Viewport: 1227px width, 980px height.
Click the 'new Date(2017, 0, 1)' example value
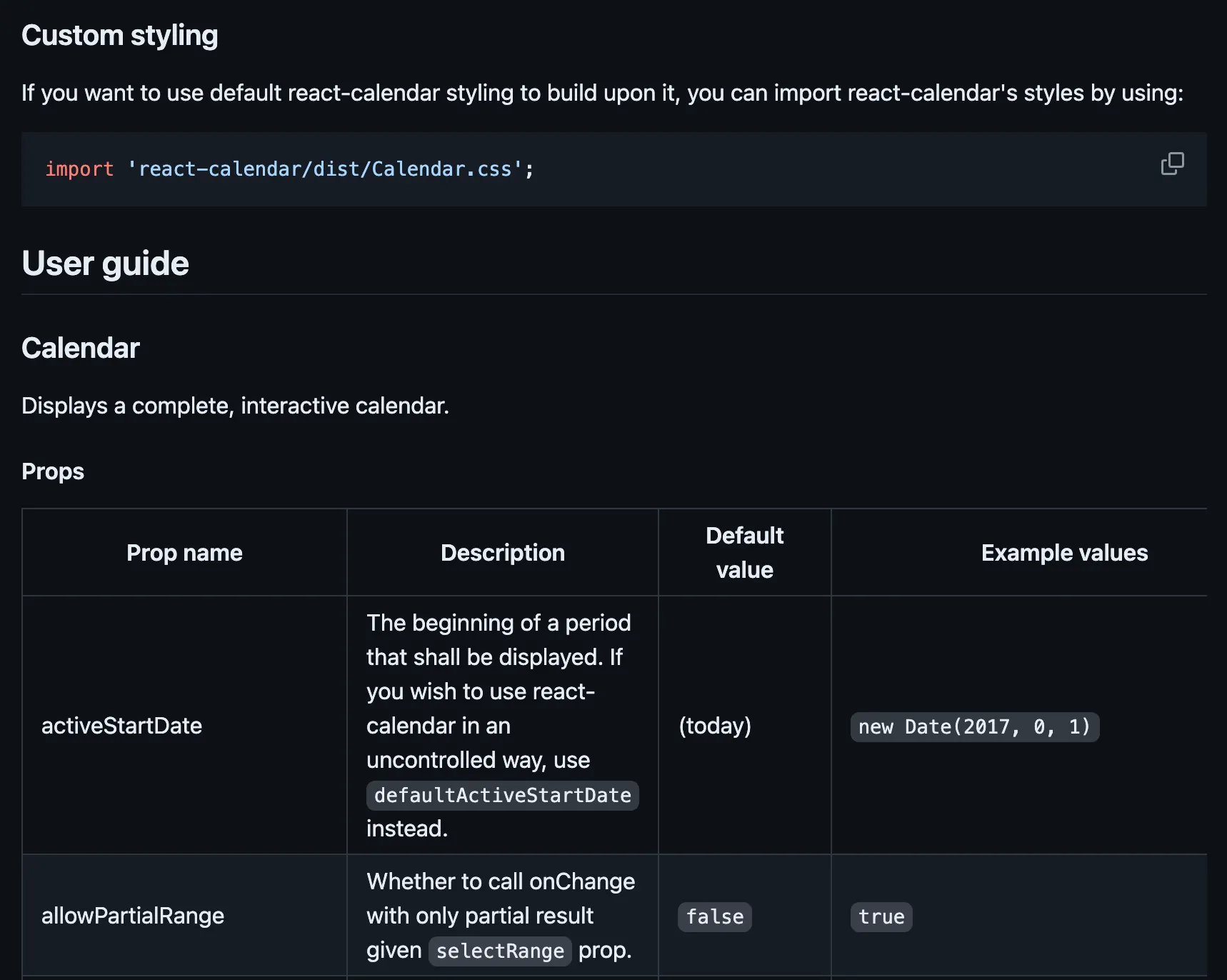(974, 727)
